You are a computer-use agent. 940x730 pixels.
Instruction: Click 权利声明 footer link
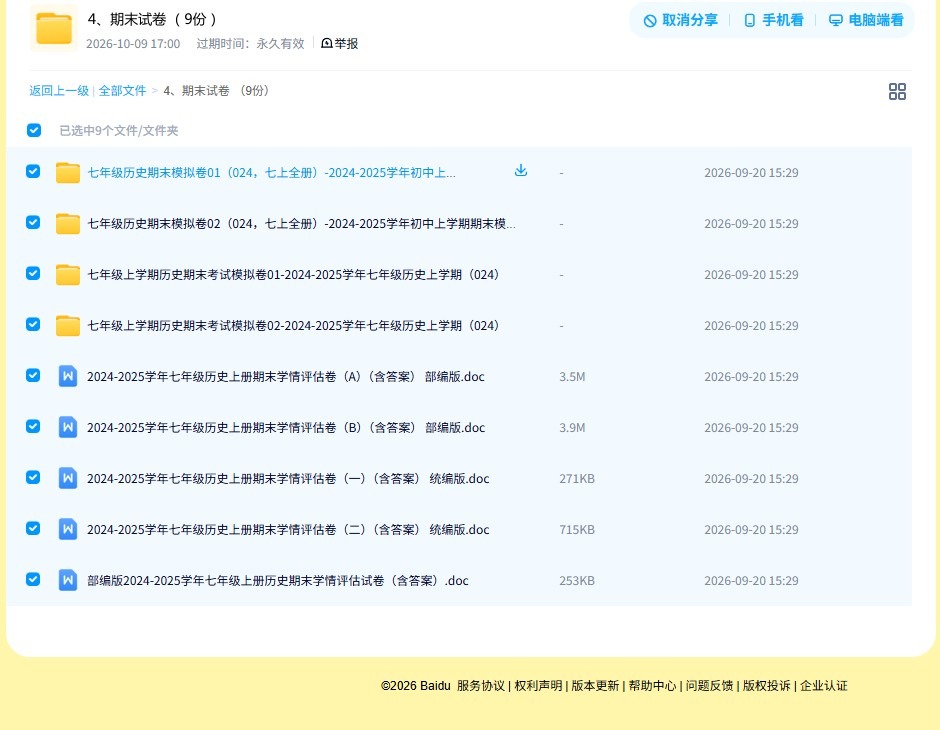click(538, 686)
